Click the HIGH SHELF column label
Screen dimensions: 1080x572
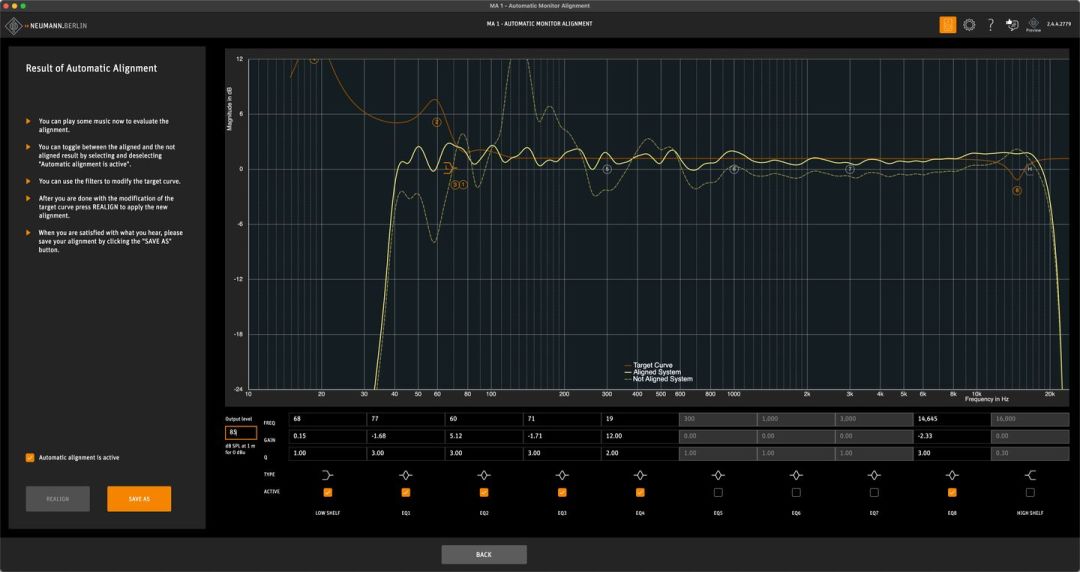(x=1030, y=513)
